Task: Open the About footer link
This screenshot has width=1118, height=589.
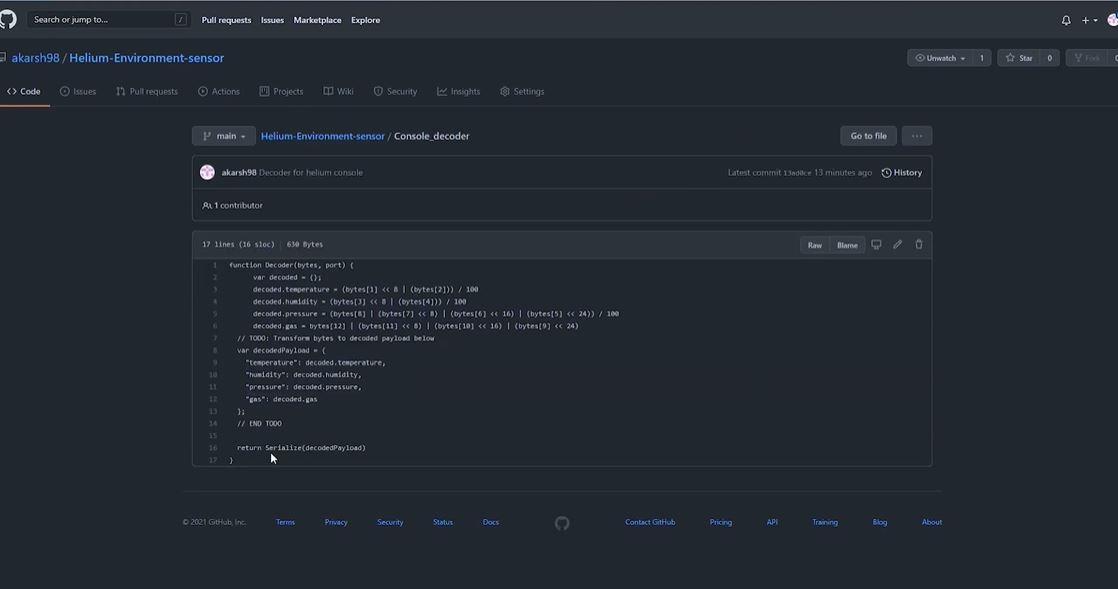Action: coord(932,522)
